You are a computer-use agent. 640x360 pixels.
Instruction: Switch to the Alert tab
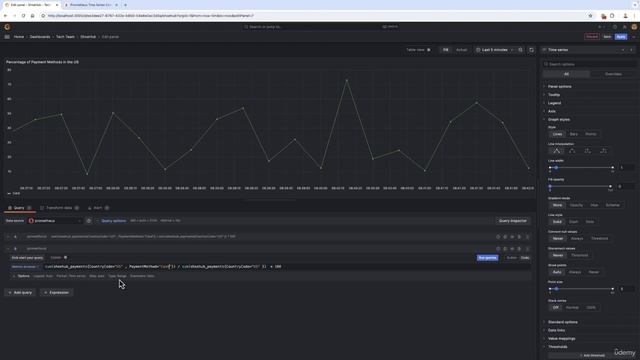pyautogui.click(x=98, y=208)
